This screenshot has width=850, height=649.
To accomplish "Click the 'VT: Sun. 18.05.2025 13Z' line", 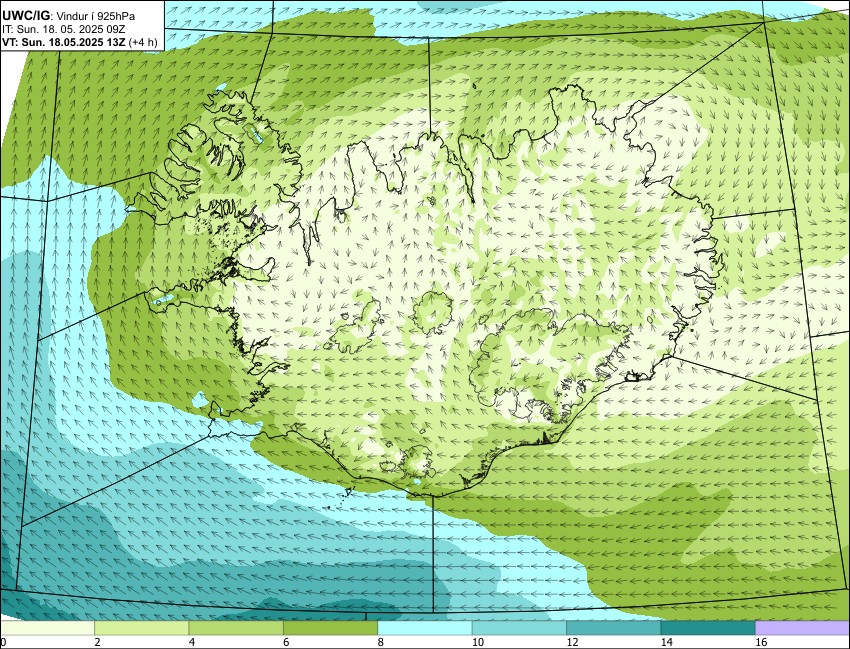I will pyautogui.click(x=64, y=42).
